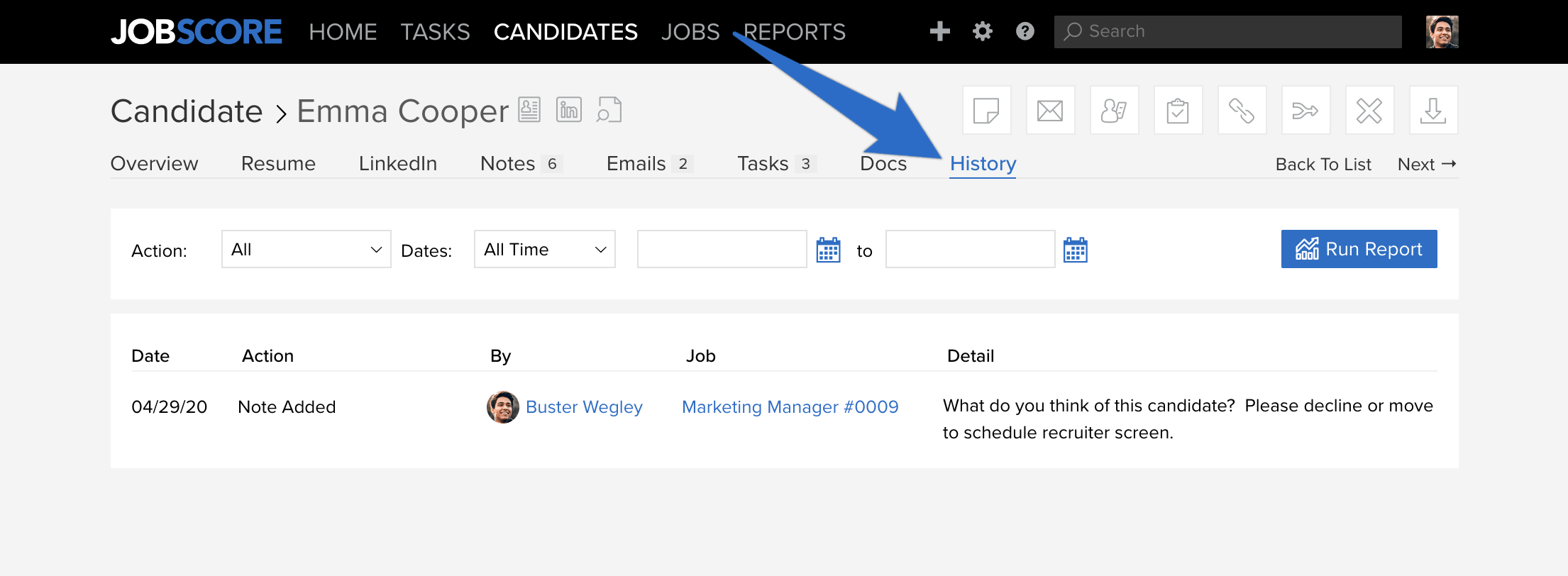
Task: Open Buster Wegley's profile link
Action: coord(584,407)
